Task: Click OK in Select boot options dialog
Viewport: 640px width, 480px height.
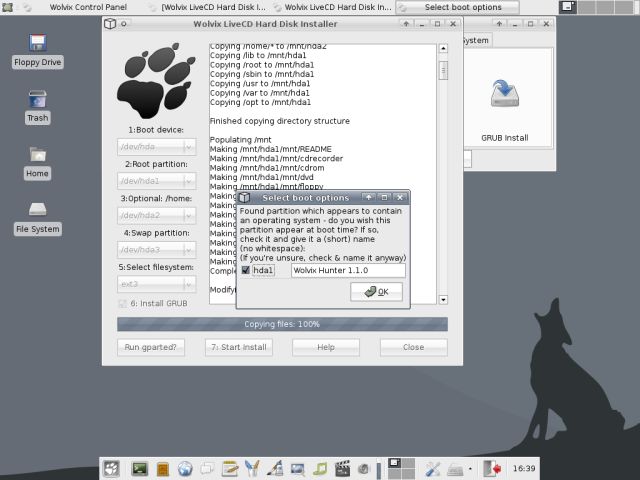Action: (376, 291)
